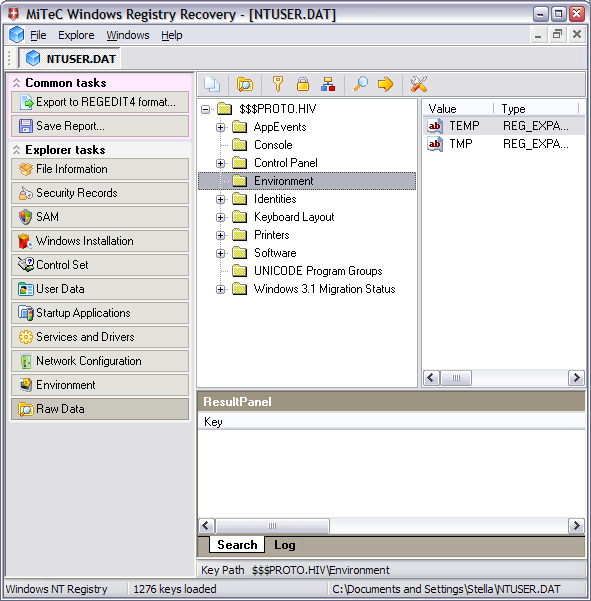Click the folder explore toolbar icon
Image resolution: width=591 pixels, height=601 pixels.
pos(245,84)
